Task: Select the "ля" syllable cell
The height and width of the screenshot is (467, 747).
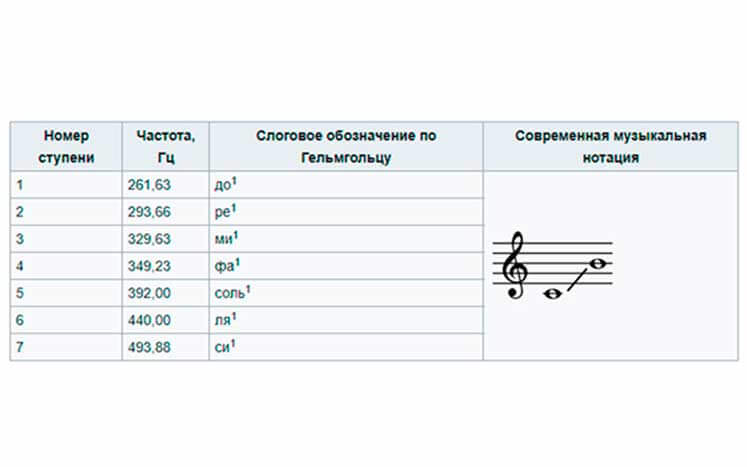Action: click(226, 320)
